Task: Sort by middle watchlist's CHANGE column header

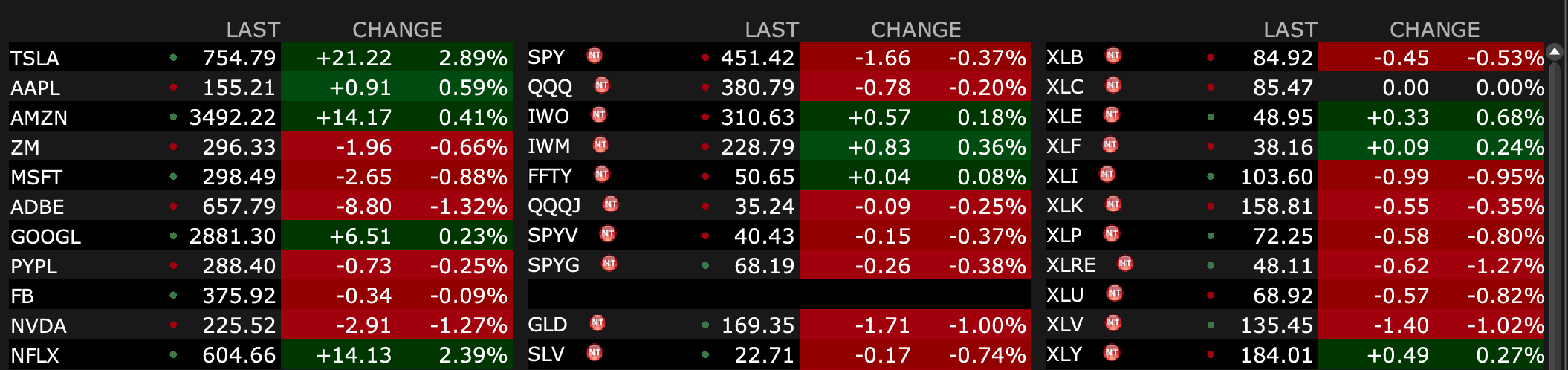Action: (x=916, y=30)
